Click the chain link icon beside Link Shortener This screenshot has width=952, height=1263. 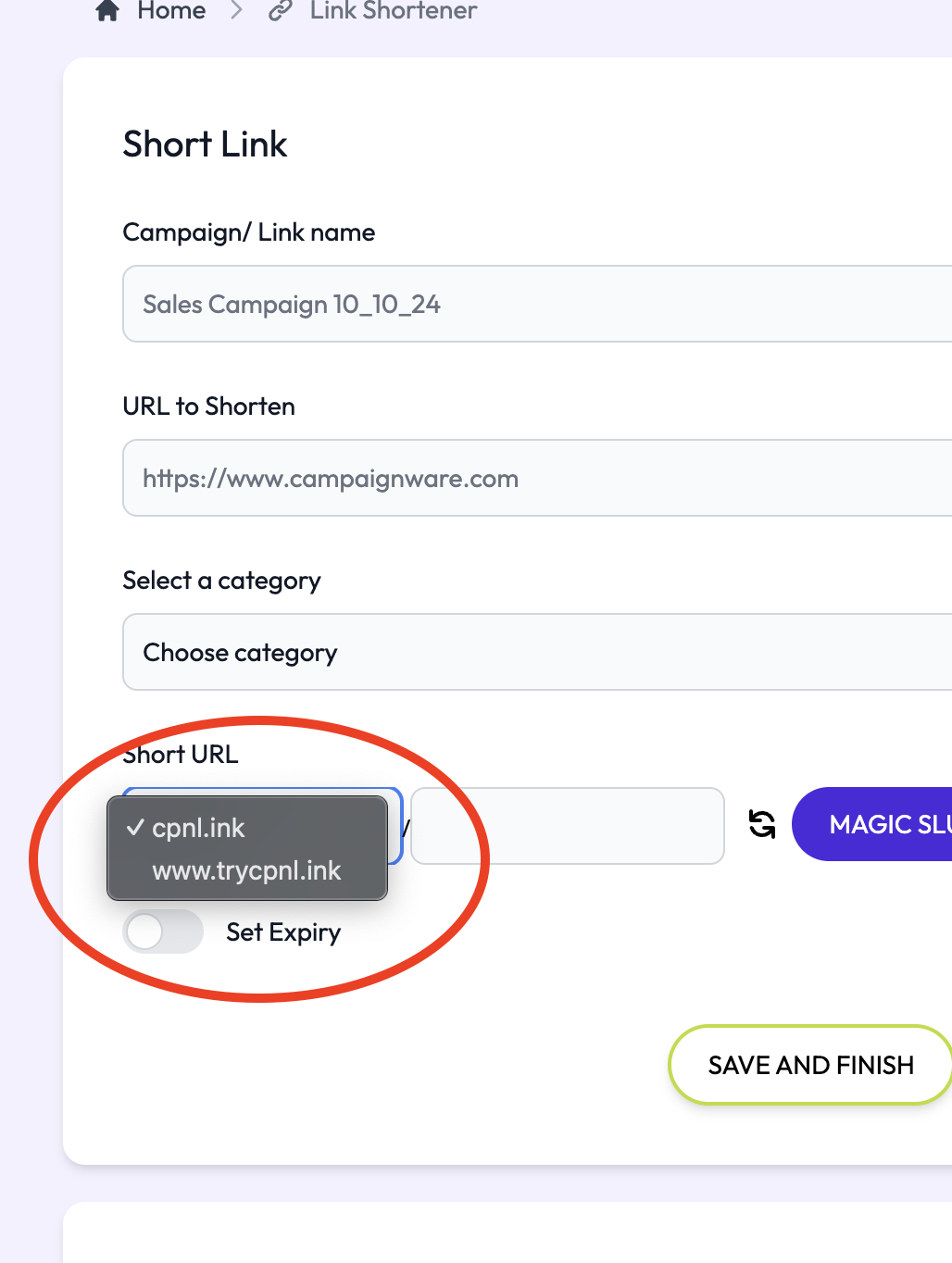tap(280, 11)
